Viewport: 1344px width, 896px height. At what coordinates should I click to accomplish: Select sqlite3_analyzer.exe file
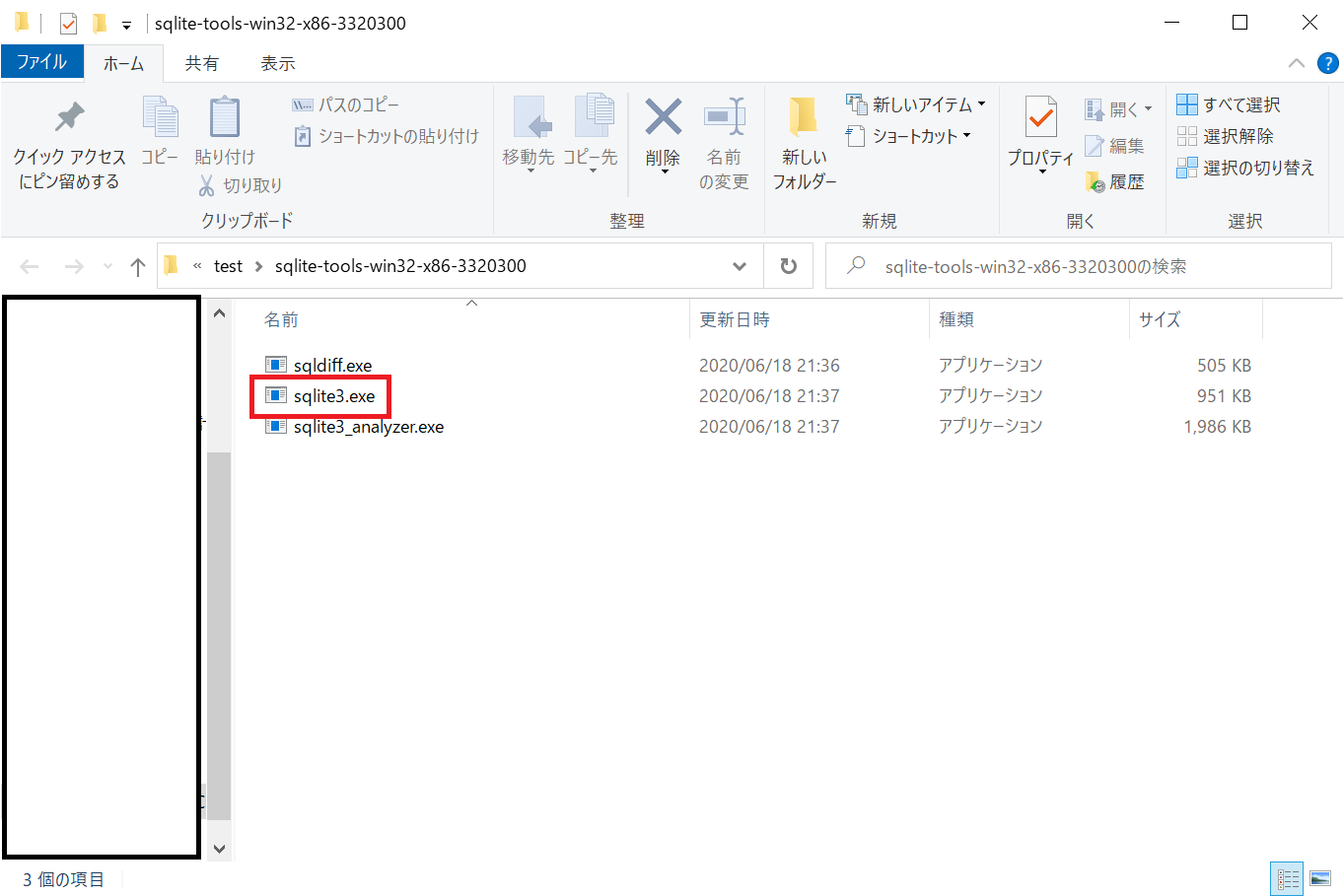point(369,427)
